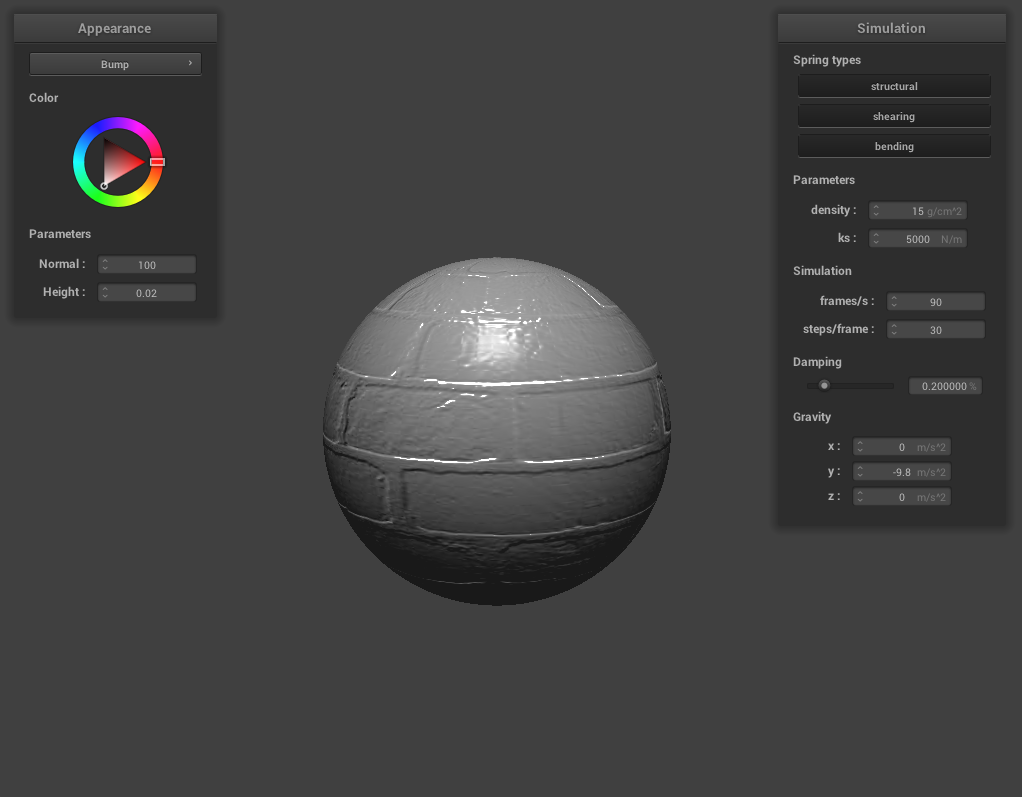Click the 'steps/frame :' label

(x=838, y=329)
